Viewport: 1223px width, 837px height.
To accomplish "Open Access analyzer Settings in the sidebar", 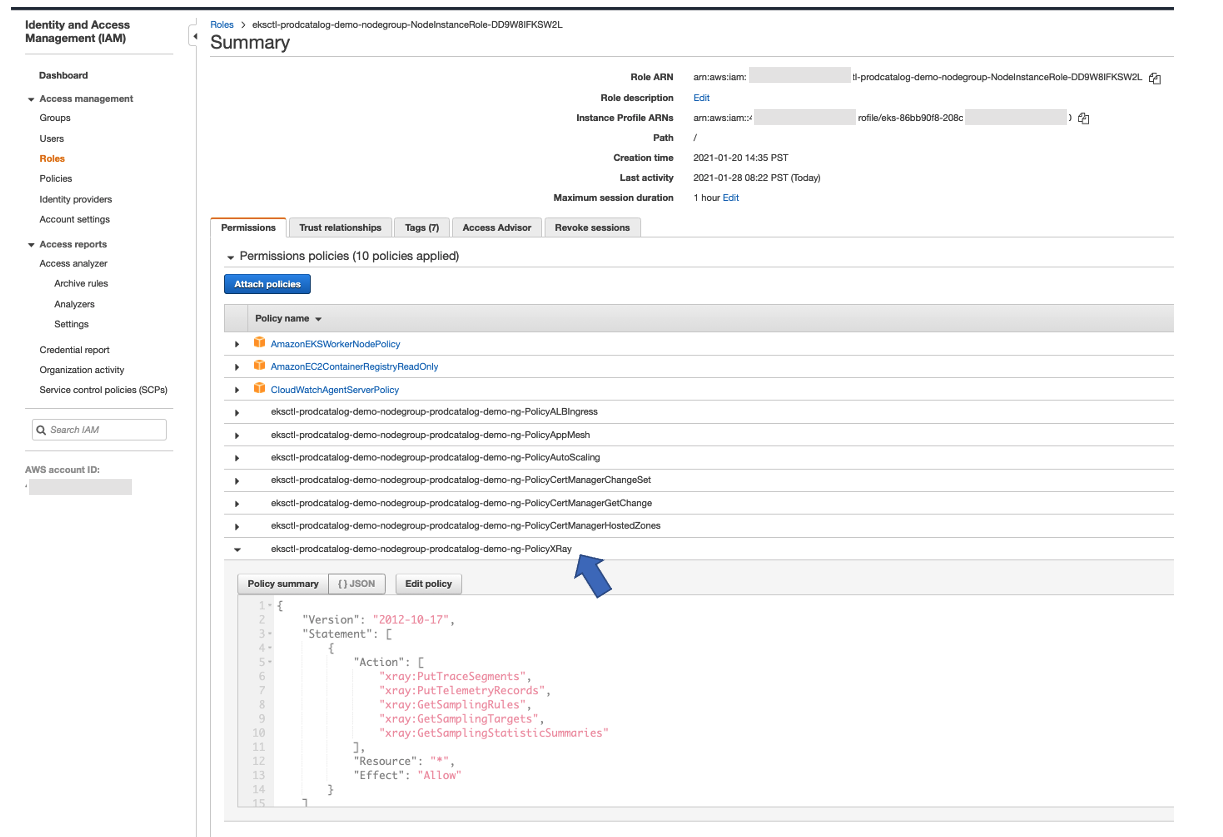I will [x=71, y=324].
